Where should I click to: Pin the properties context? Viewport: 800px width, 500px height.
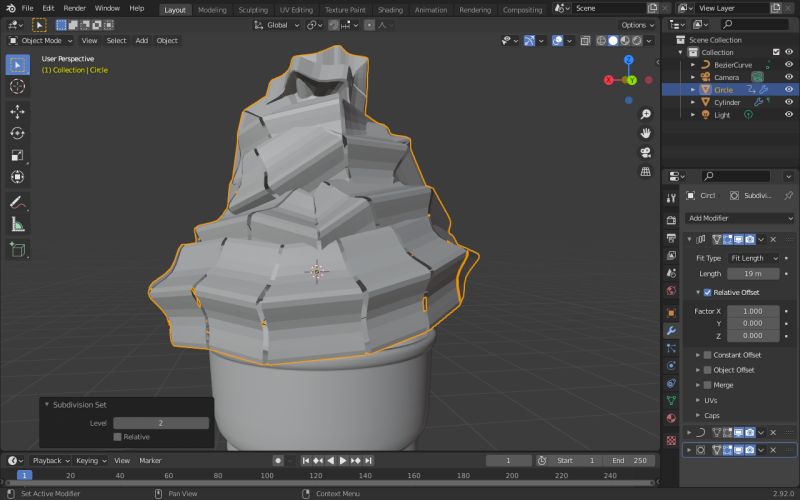pyautogui.click(x=788, y=195)
